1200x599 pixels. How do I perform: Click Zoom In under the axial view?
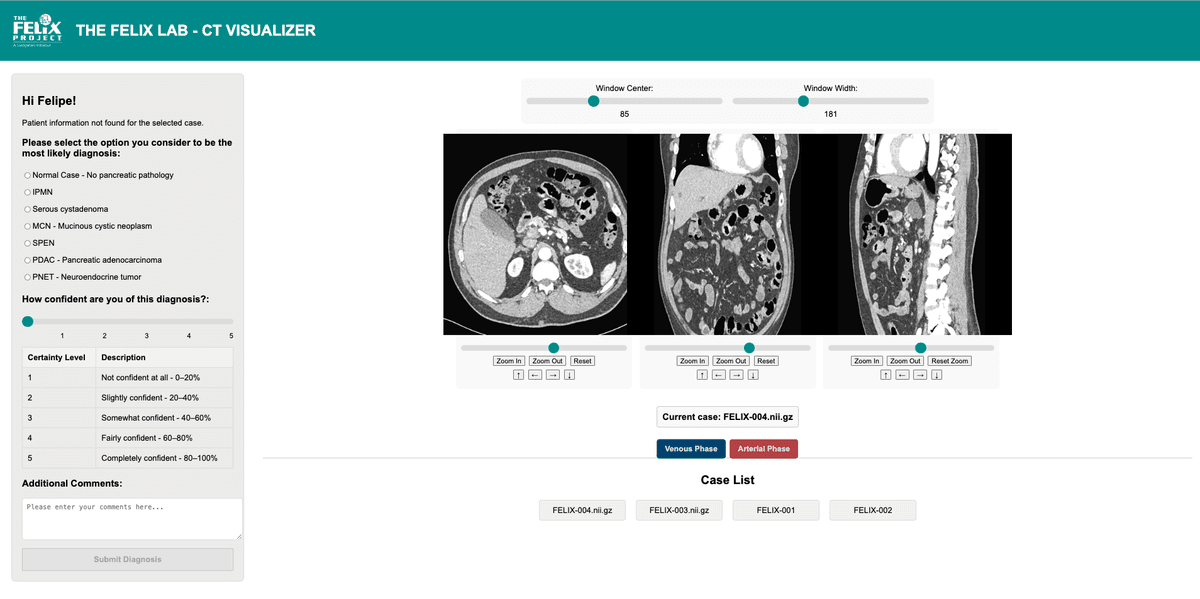(508, 361)
